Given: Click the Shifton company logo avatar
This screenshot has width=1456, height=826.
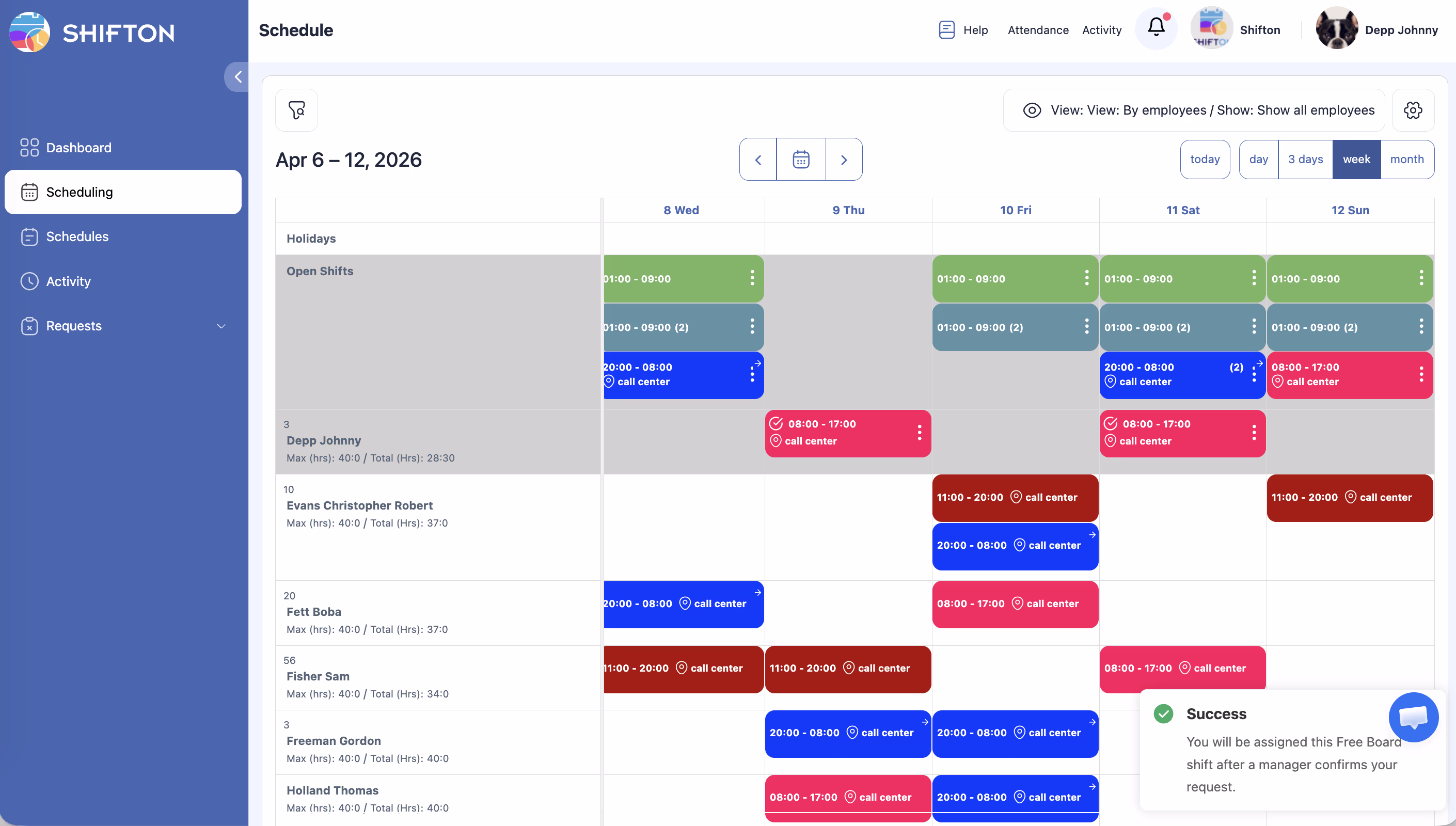Looking at the screenshot, I should pos(1211,28).
